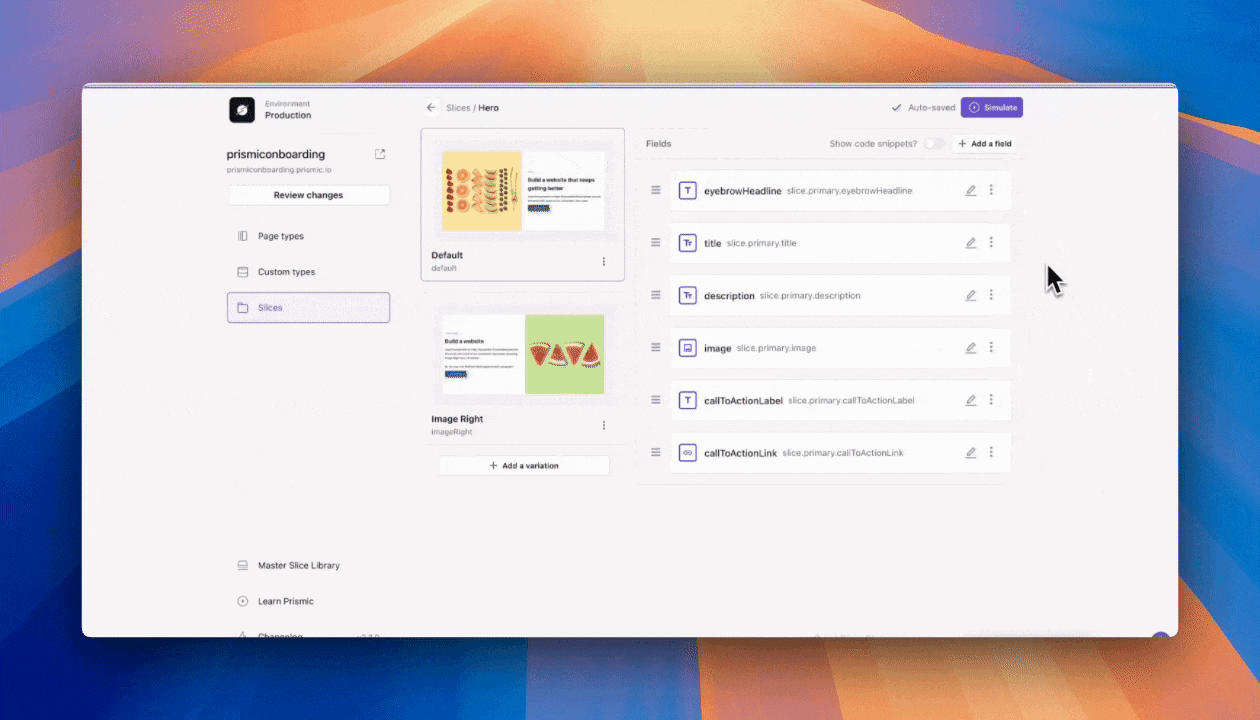Viewport: 1260px width, 720px height.
Task: Select the Slices section icon in sidebar
Action: point(243,307)
